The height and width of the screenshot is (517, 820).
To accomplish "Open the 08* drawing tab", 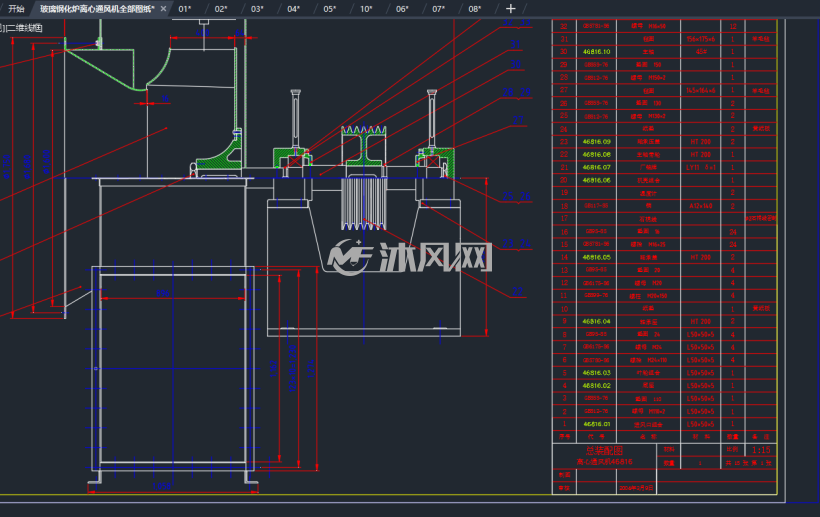I will pos(474,9).
